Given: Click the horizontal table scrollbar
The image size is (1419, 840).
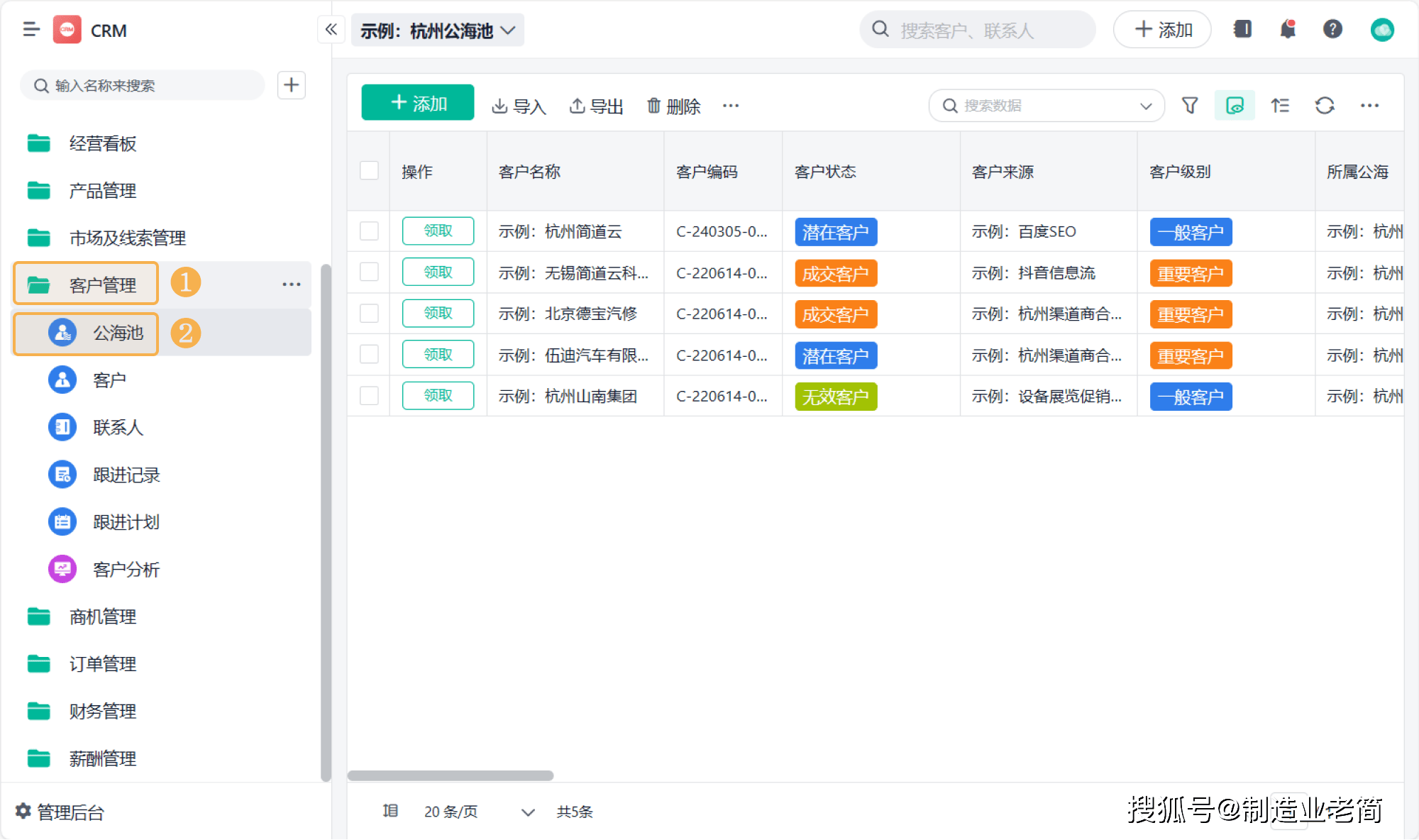Looking at the screenshot, I should tap(450, 775).
